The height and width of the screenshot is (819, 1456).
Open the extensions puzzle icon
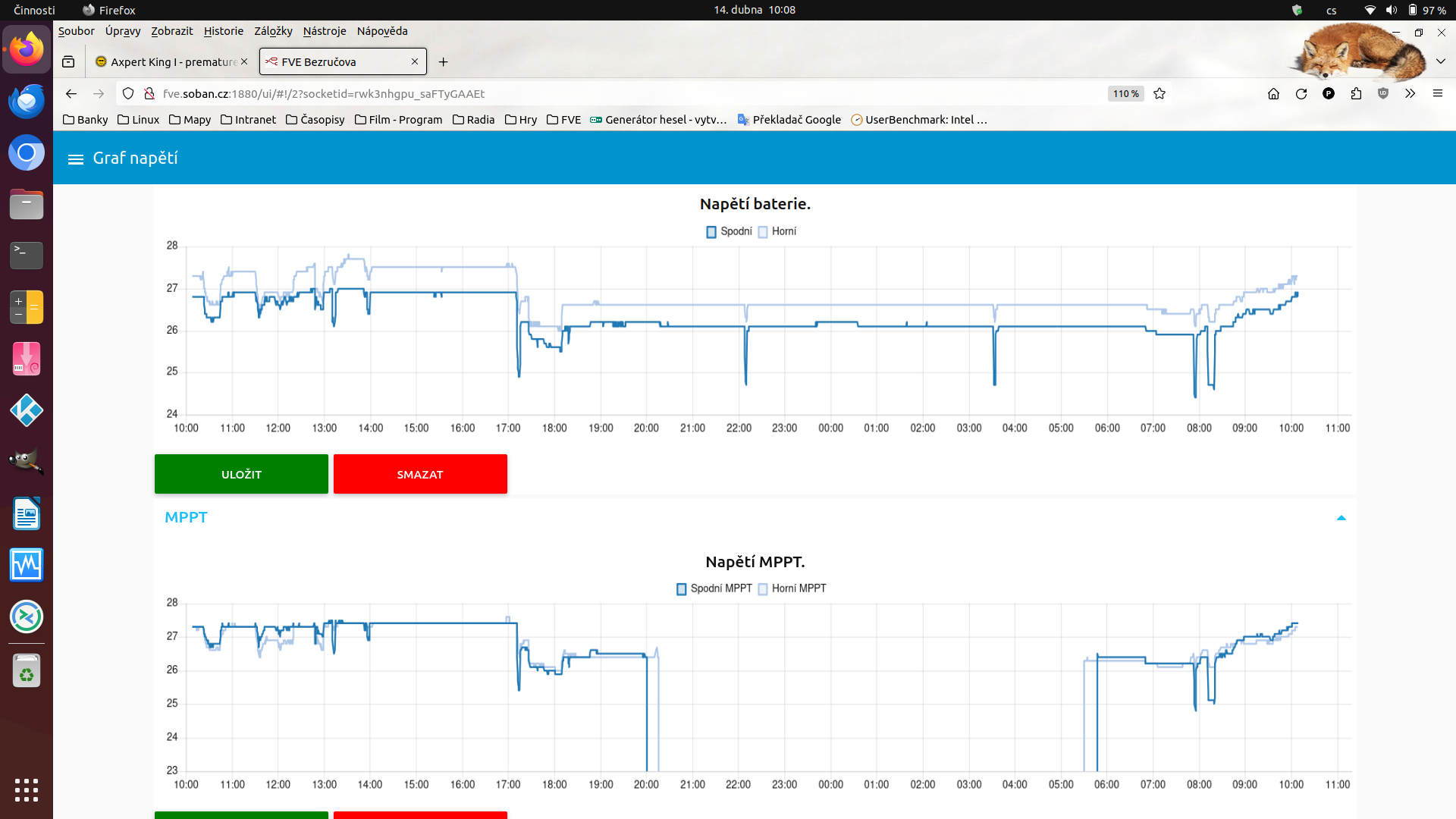(1356, 94)
